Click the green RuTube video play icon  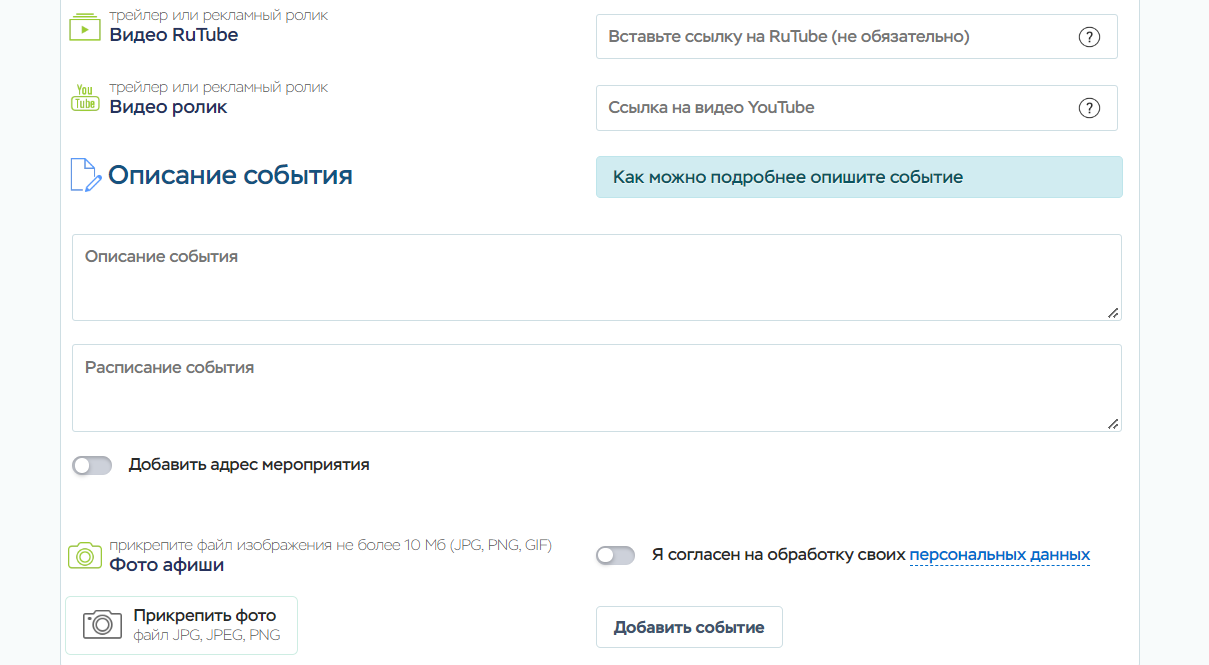pos(85,27)
